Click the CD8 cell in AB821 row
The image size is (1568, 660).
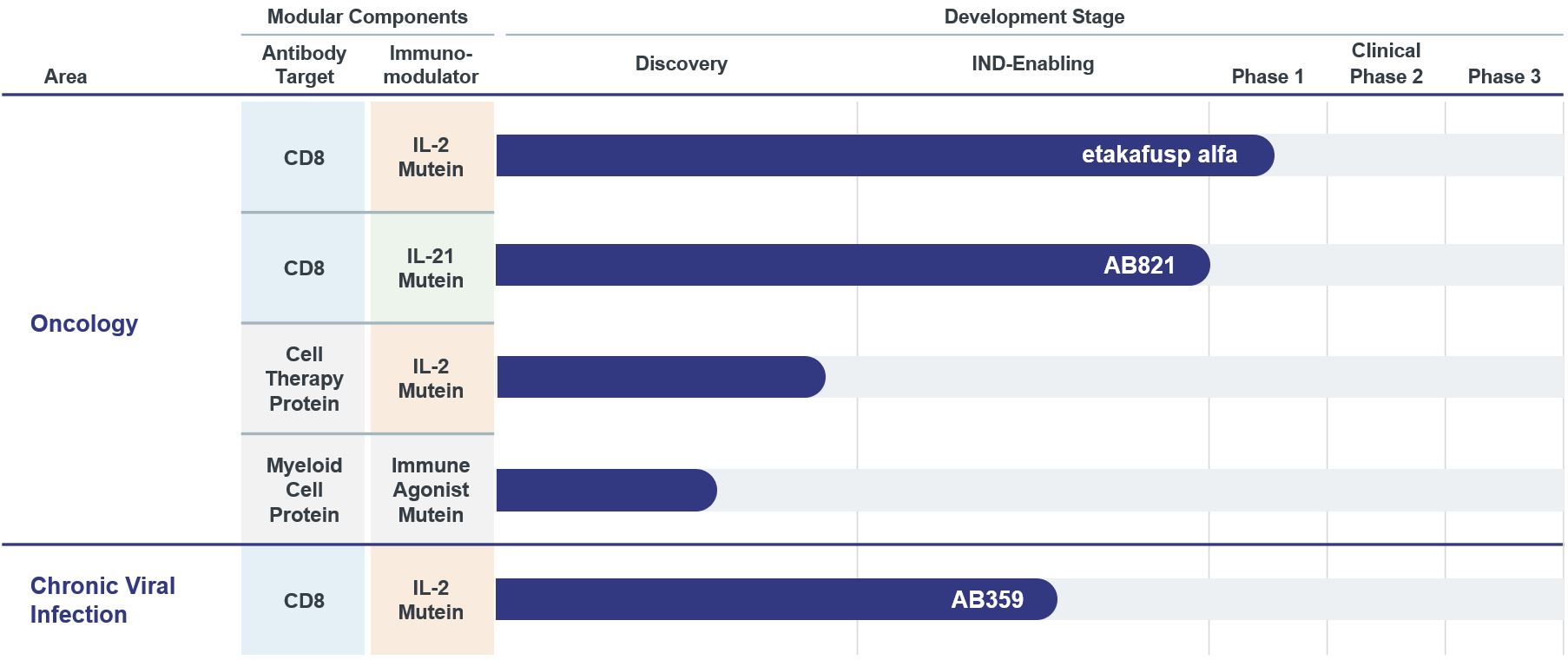(x=303, y=267)
